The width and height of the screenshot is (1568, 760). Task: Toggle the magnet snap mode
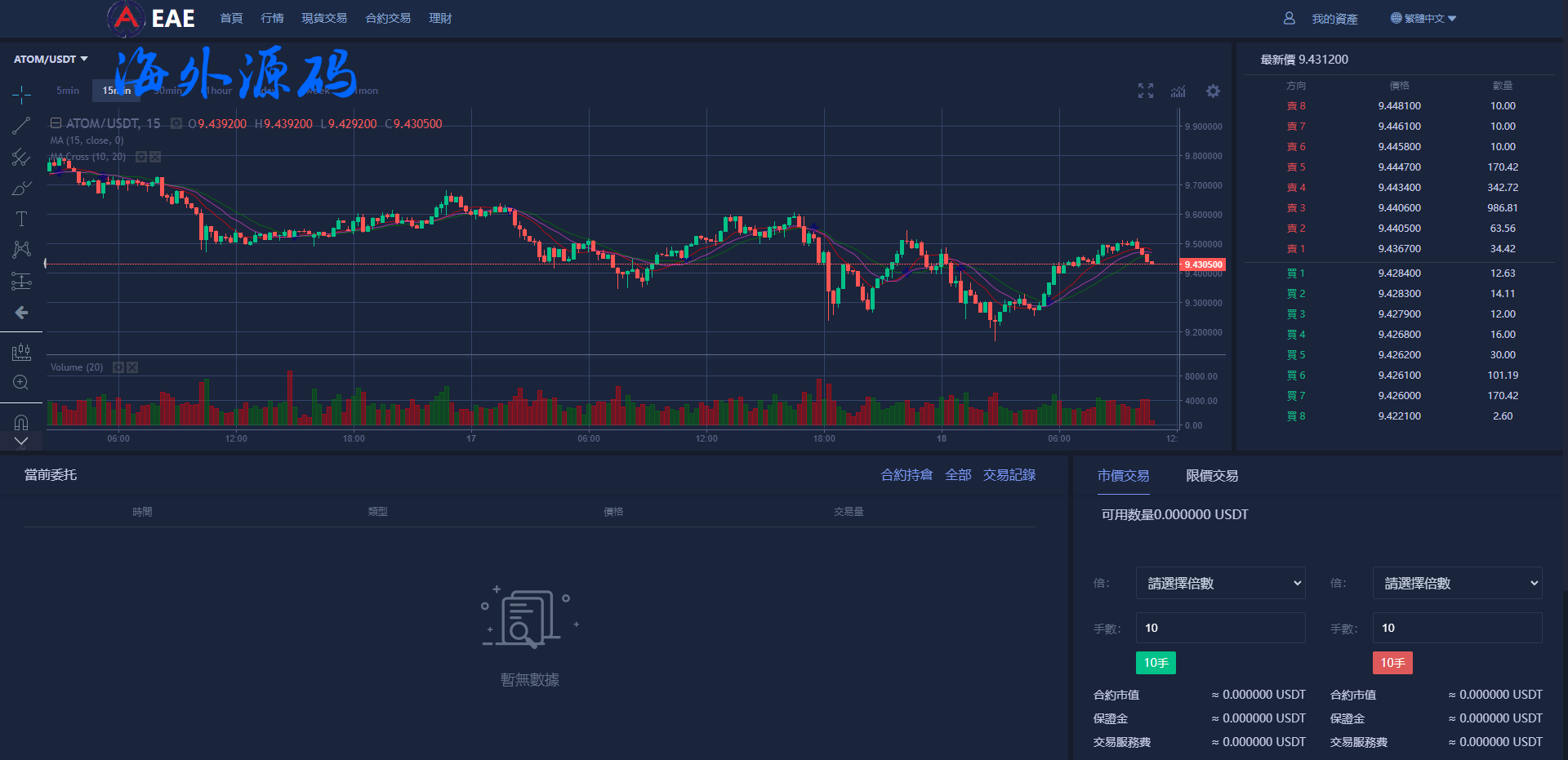[x=21, y=422]
